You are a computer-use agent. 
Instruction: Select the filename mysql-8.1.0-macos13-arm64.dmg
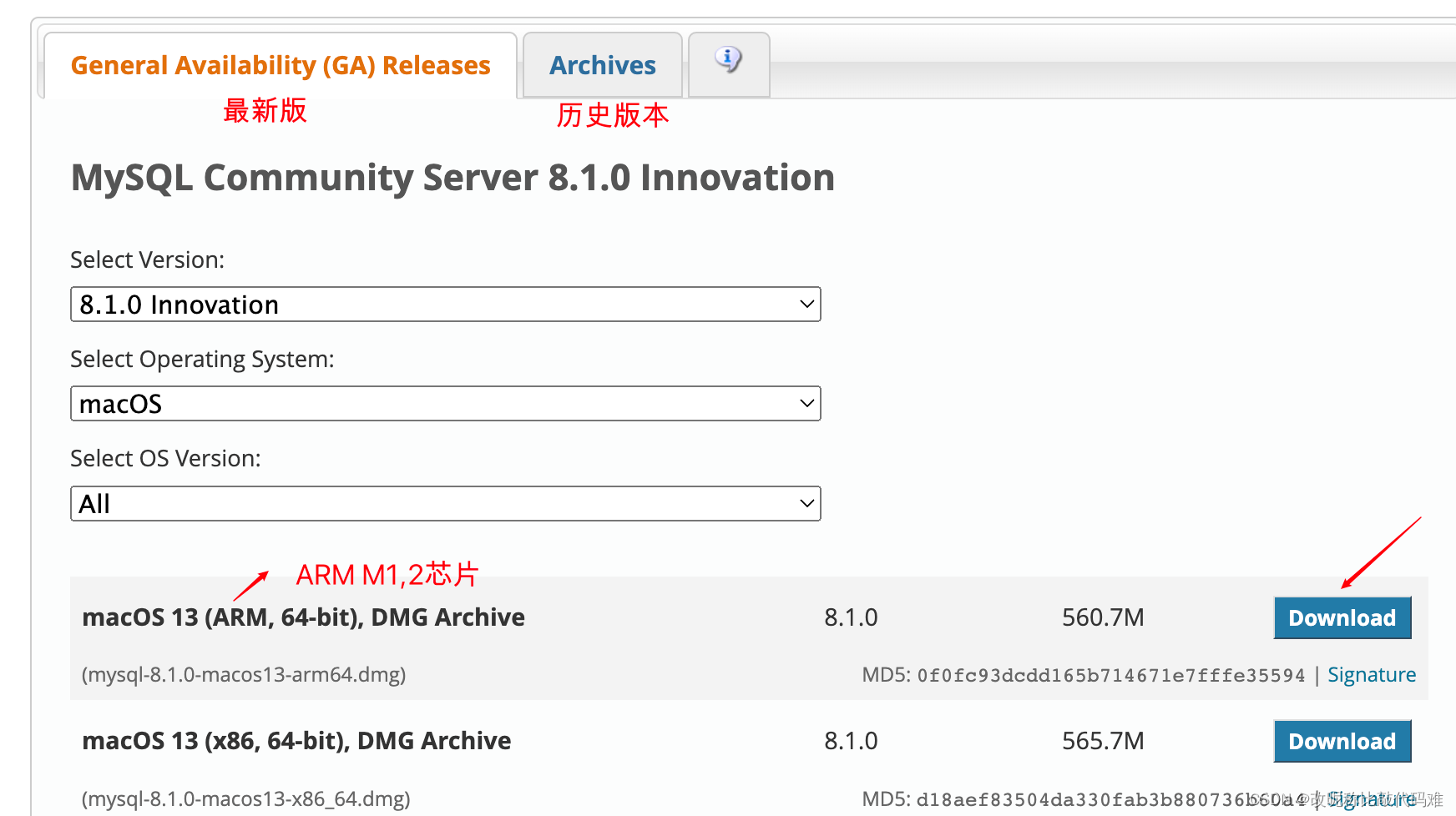(244, 674)
